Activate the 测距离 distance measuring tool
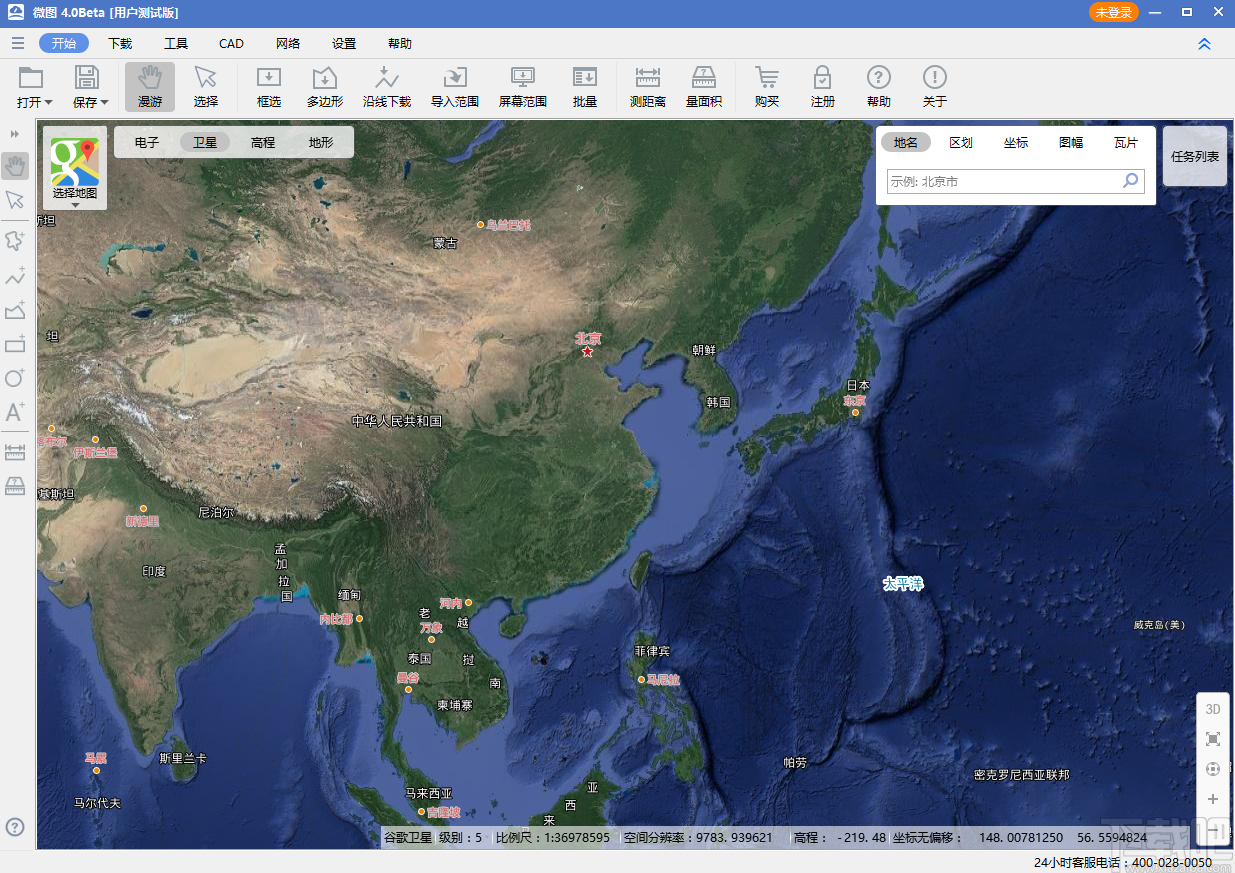 click(648, 87)
